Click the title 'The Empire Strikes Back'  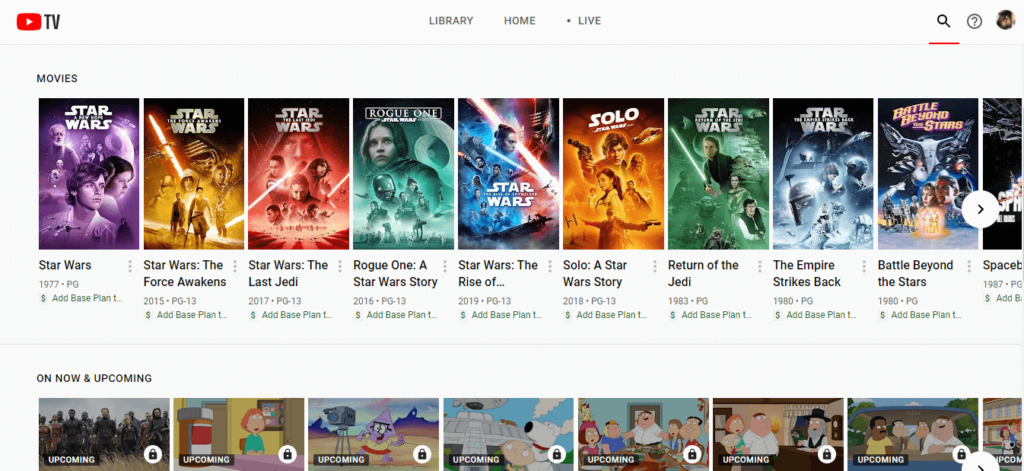pos(807,274)
